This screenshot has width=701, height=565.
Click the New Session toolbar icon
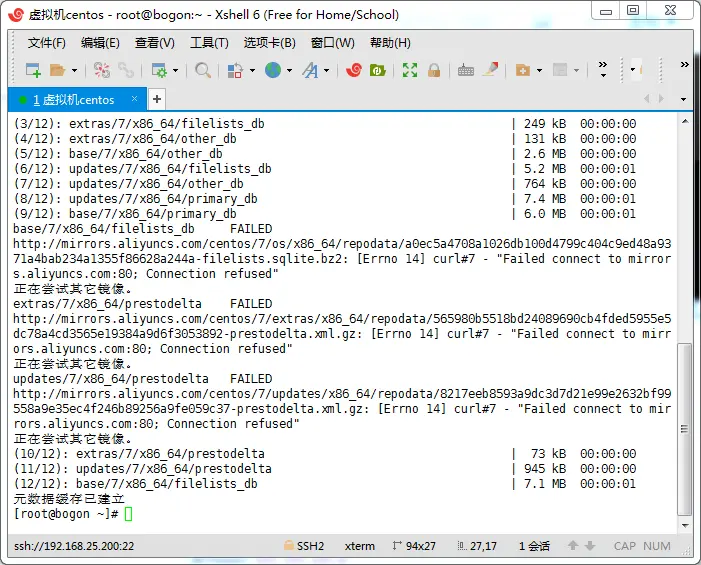click(33, 70)
